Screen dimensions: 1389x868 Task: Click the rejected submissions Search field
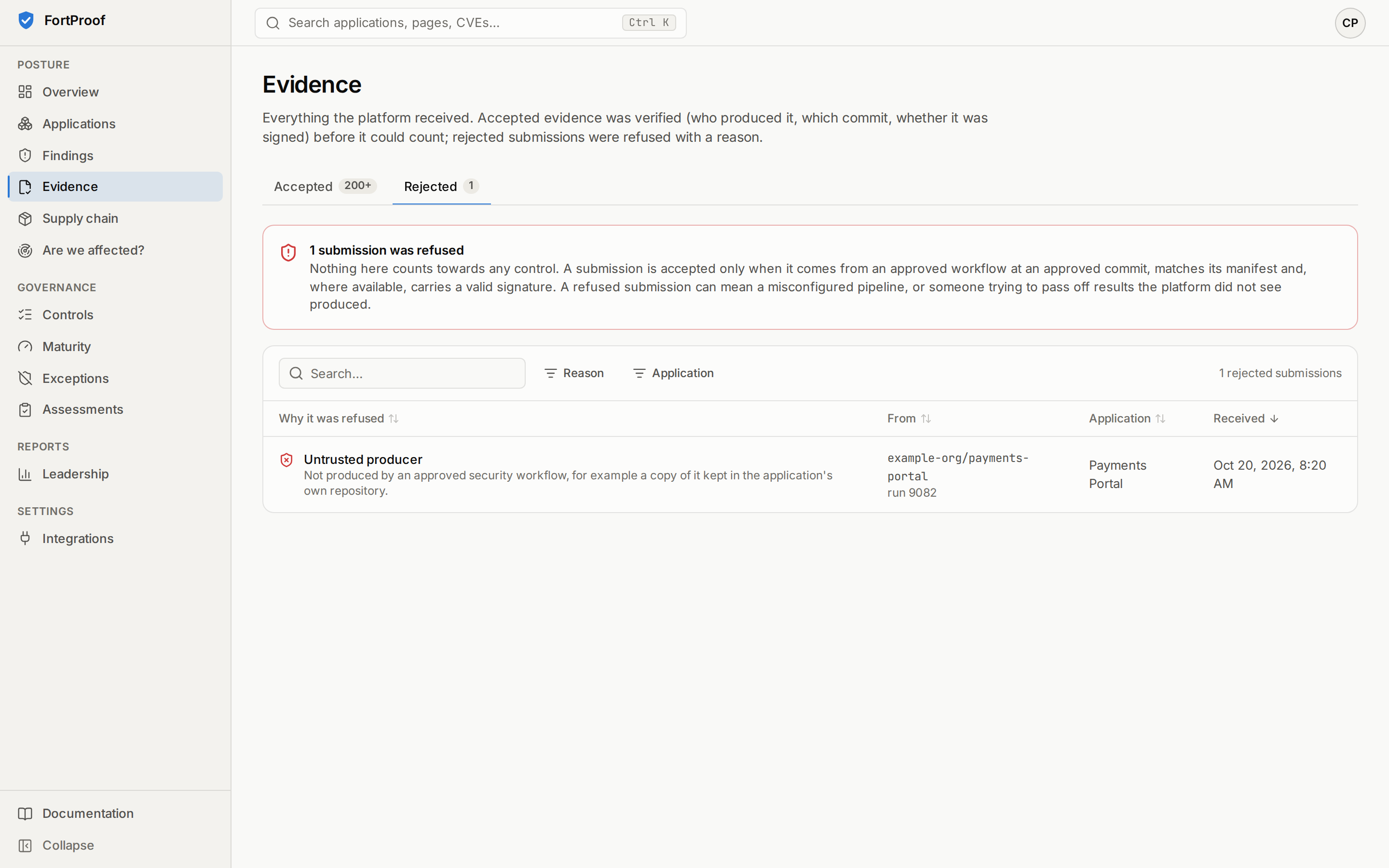coord(402,374)
